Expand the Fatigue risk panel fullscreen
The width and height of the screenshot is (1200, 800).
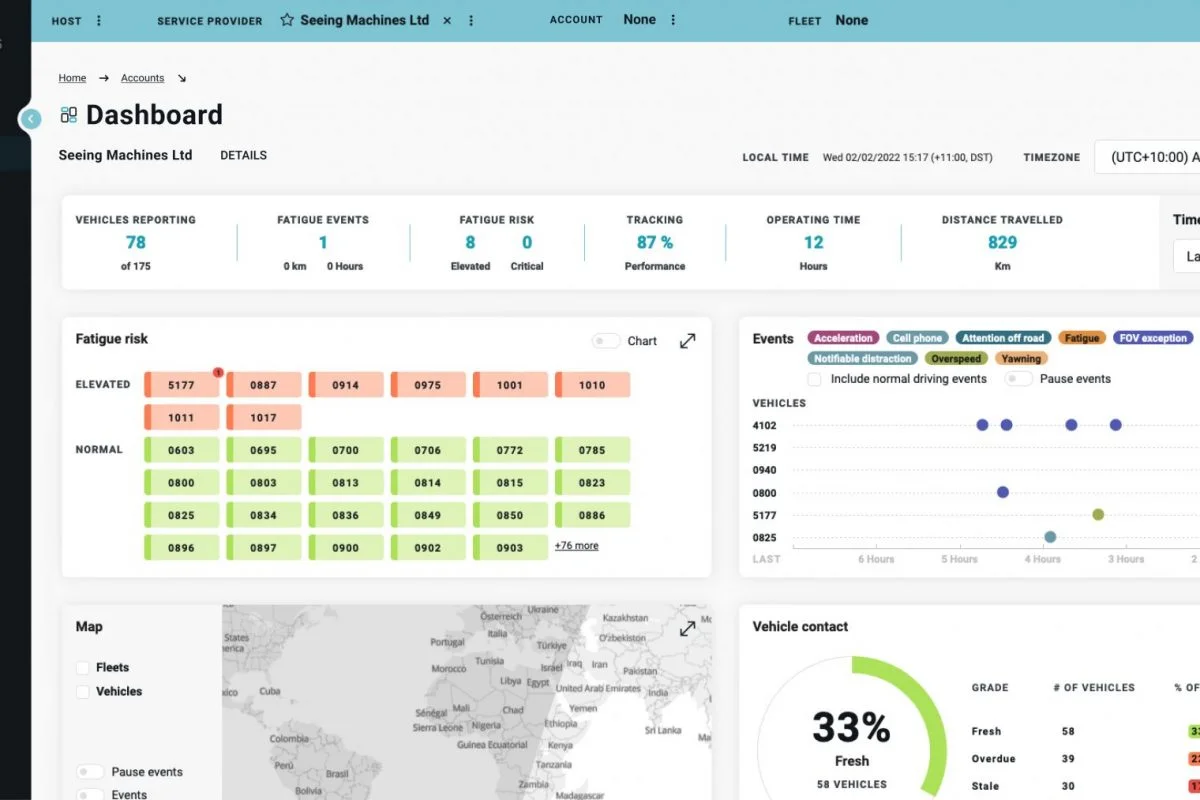click(688, 341)
